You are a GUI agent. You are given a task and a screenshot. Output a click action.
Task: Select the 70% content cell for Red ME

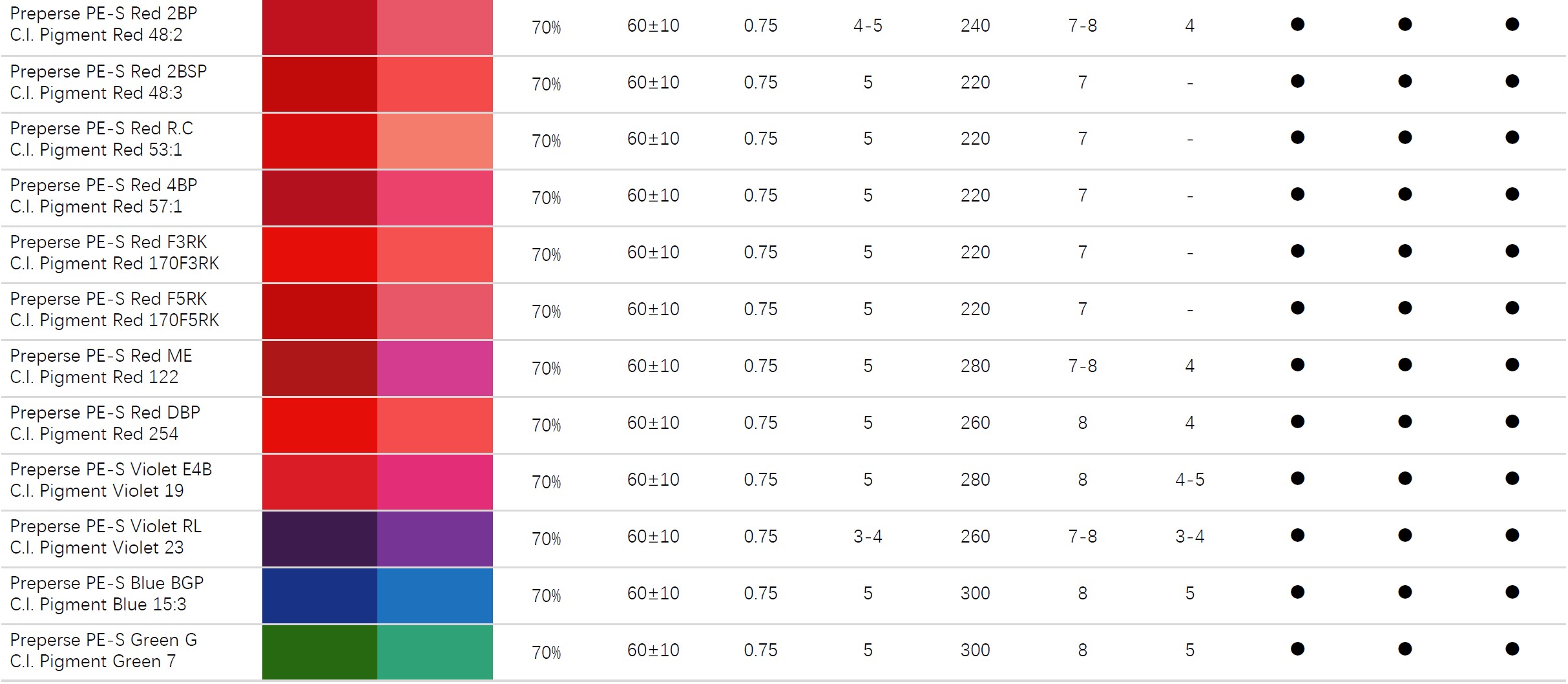coord(546,369)
